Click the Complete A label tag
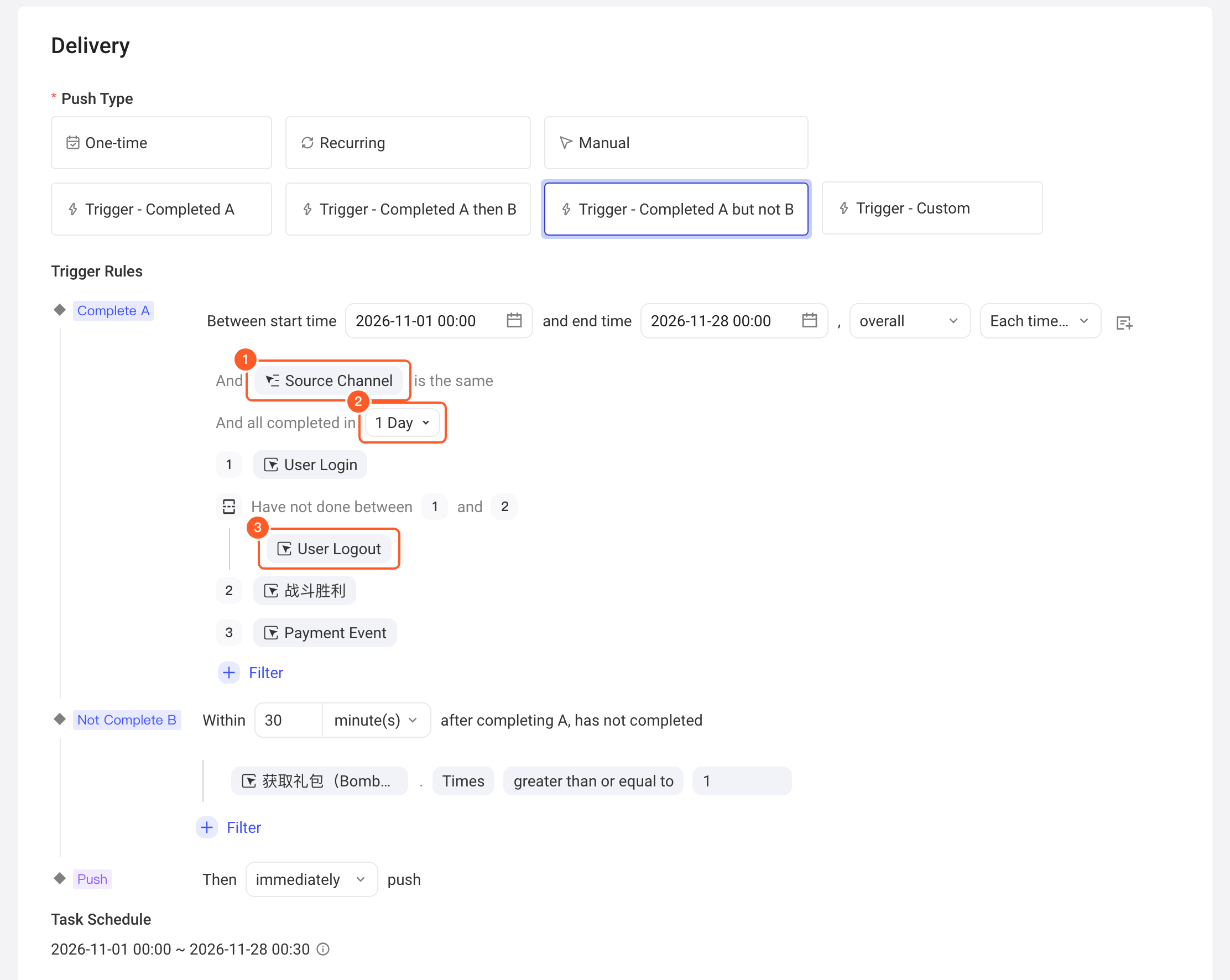1230x980 pixels. coord(113,310)
